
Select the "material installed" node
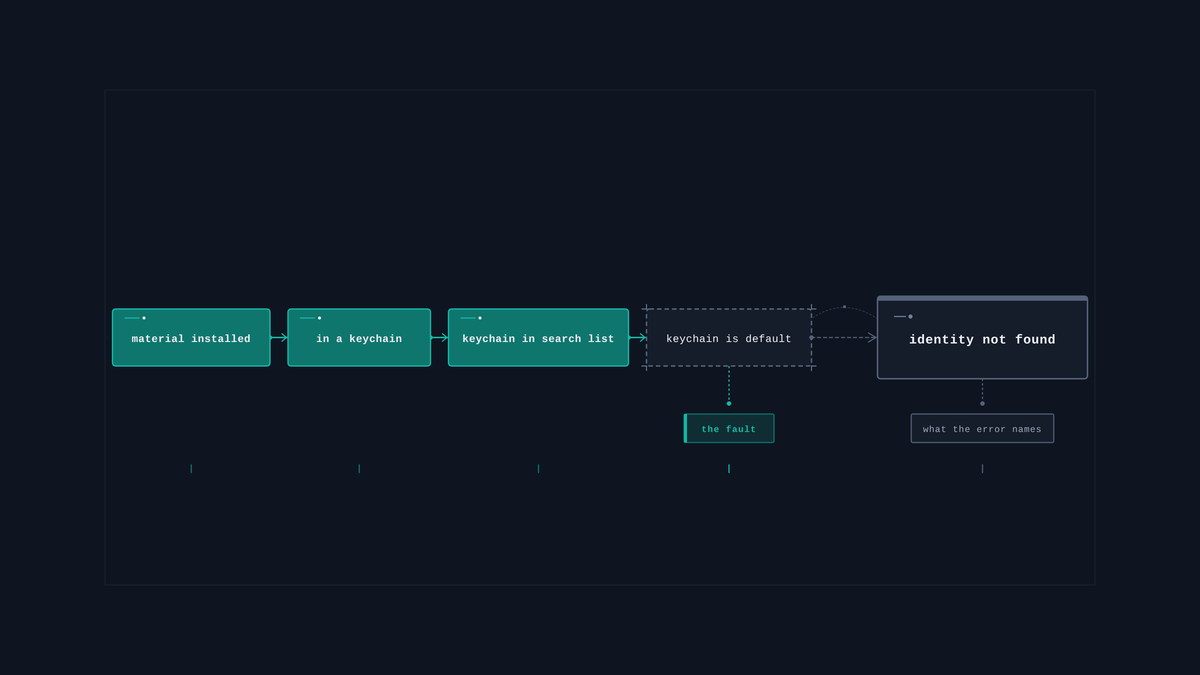click(191, 337)
